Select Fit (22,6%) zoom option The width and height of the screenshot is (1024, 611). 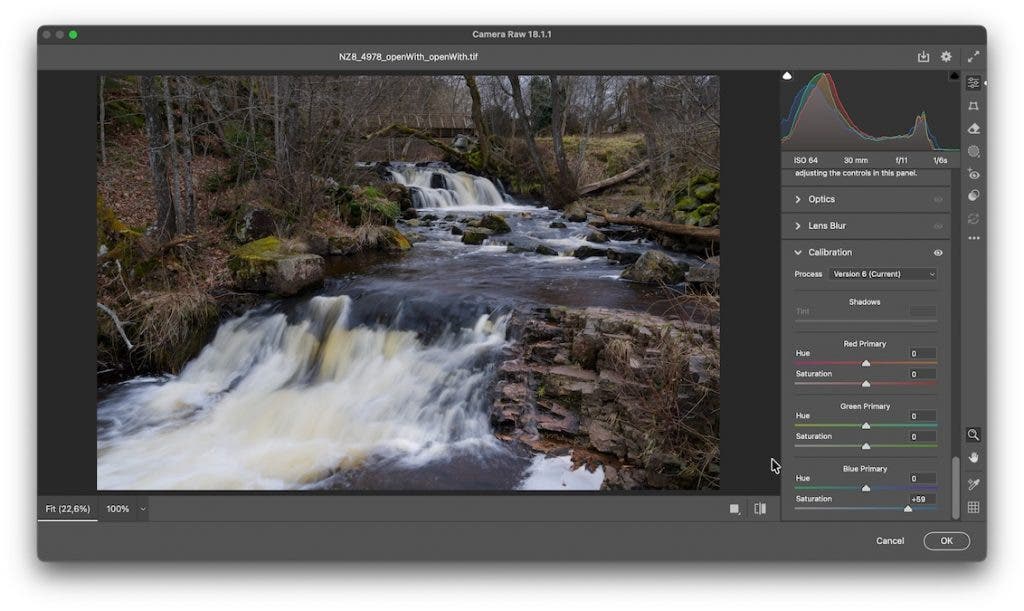(x=68, y=509)
